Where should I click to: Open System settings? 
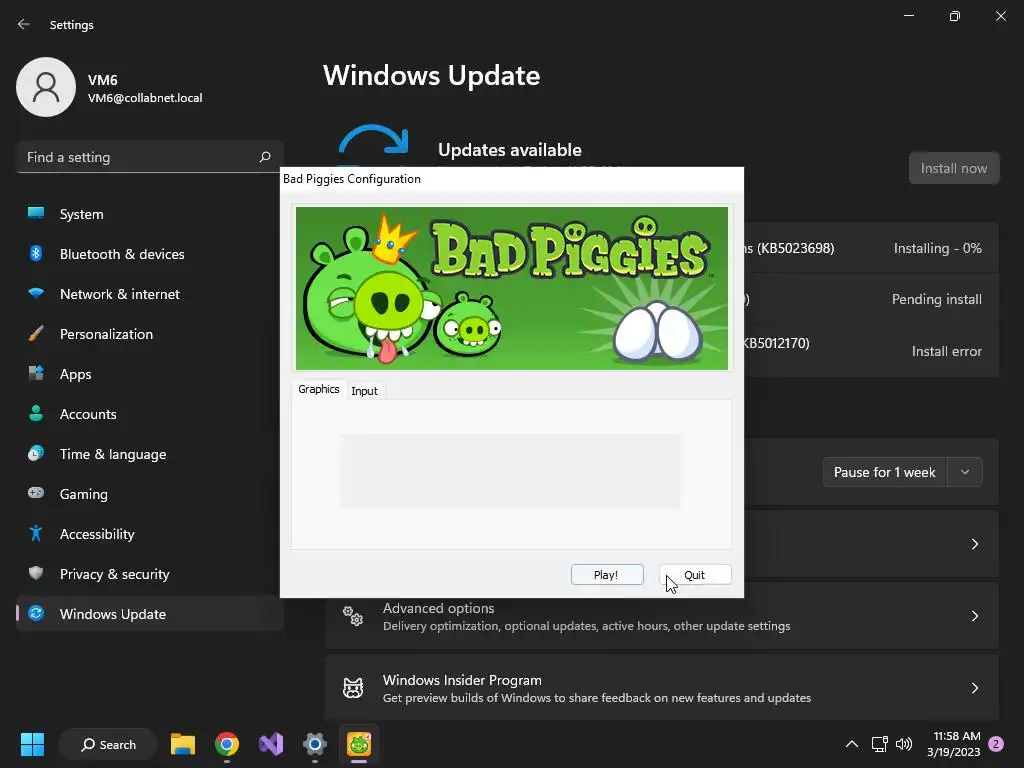tap(150, 214)
